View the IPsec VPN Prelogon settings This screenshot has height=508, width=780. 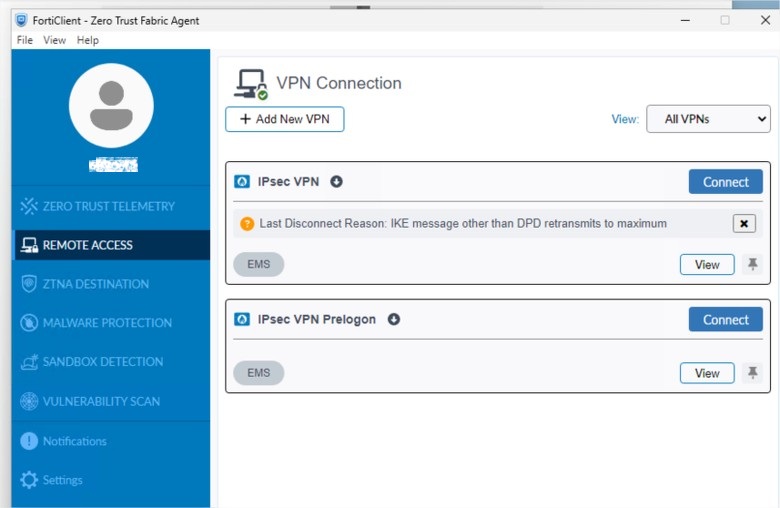point(707,373)
